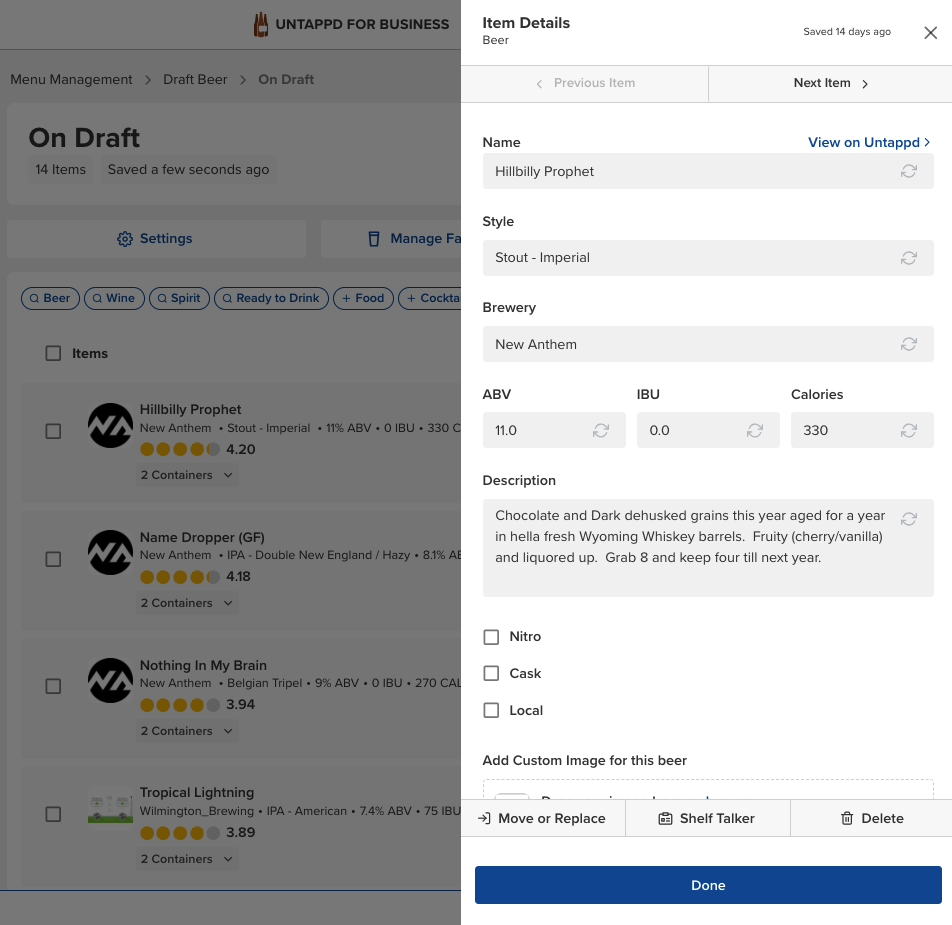Expand 2 Containers under Name Dropper (GF)
This screenshot has width=952, height=925.
point(187,603)
